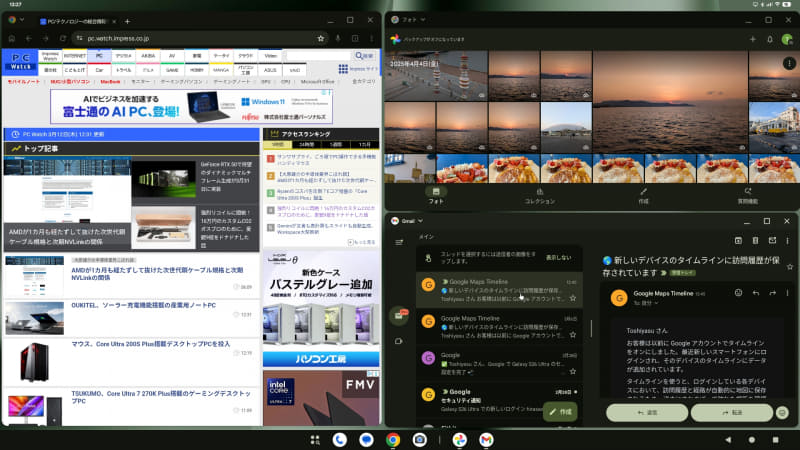Click the Mail icon in Gmail's side rail

tap(399, 315)
